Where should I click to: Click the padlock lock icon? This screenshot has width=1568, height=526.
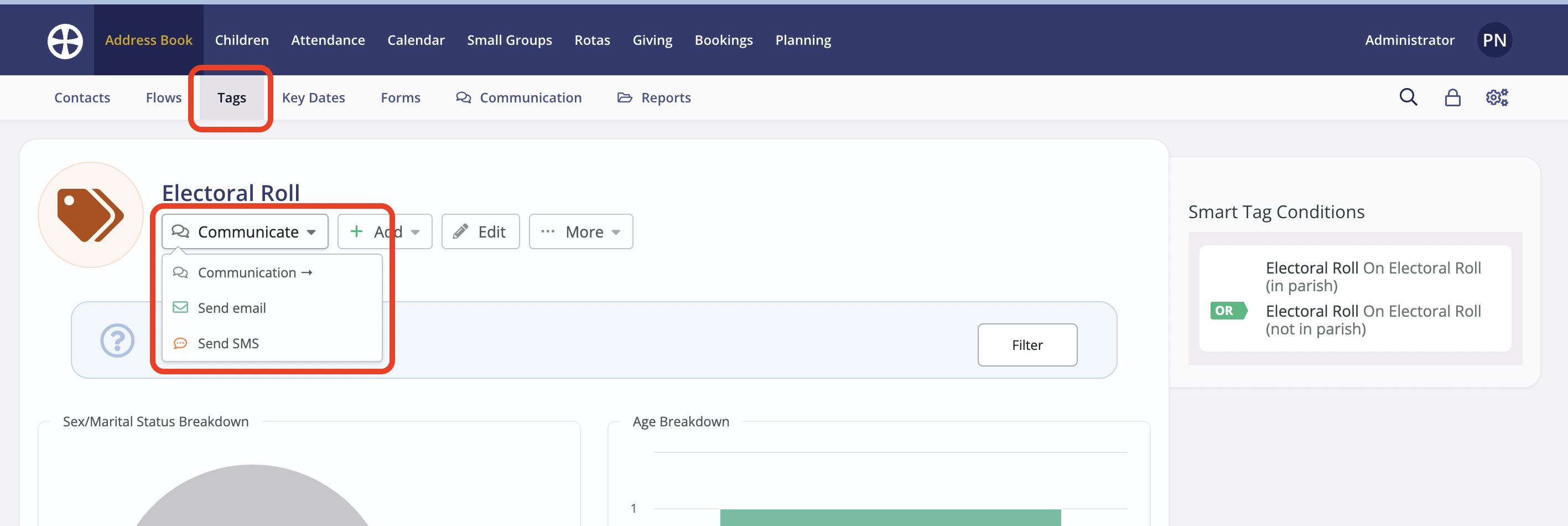pos(1452,97)
